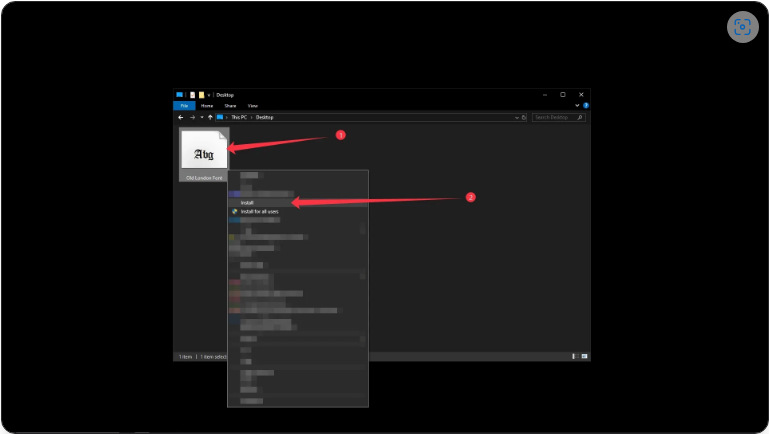Viewport: 769px width, 434px height.
Task: Switch to the large icons view layout
Action: (x=584, y=357)
